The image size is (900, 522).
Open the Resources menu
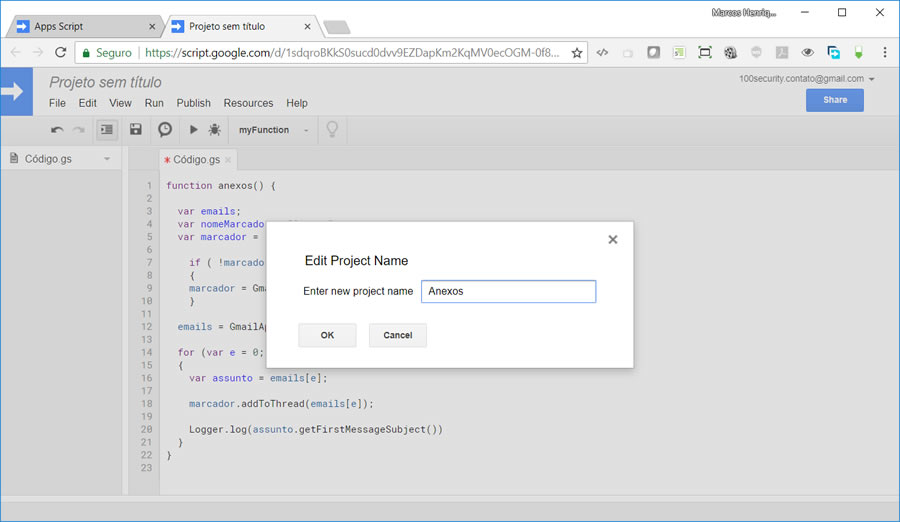249,103
